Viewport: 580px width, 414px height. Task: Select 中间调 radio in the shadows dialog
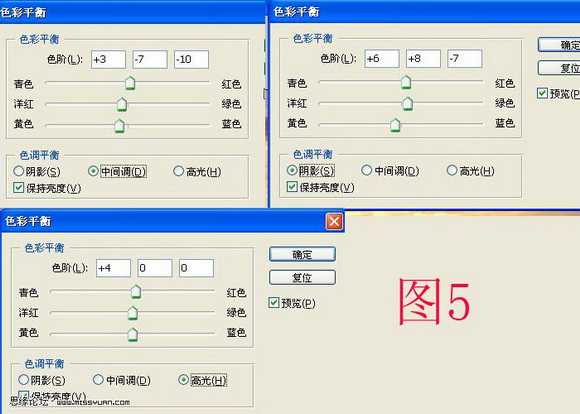tap(366, 170)
